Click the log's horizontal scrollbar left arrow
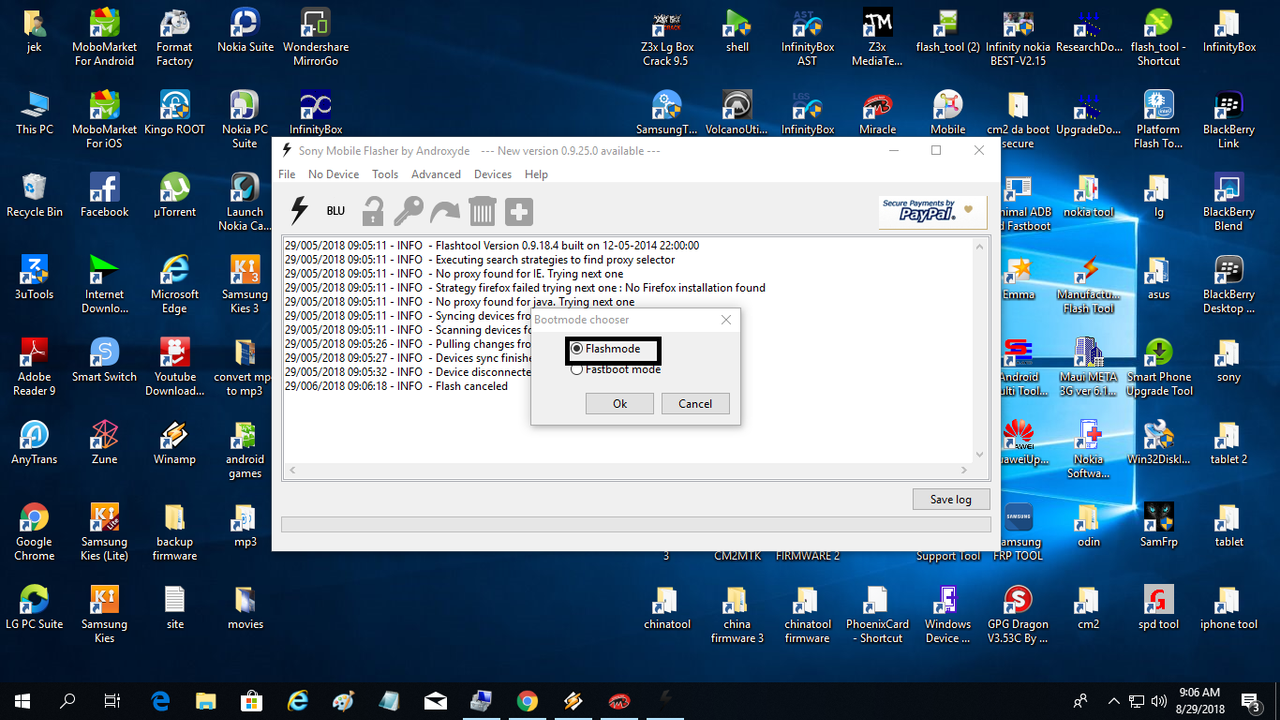The width and height of the screenshot is (1280, 720). coord(292,470)
